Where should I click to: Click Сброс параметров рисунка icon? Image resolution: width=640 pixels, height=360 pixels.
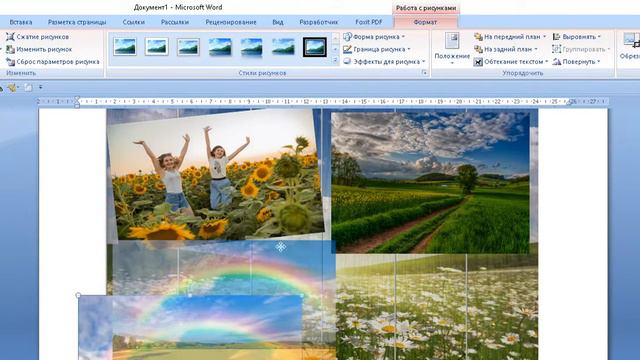[10, 62]
